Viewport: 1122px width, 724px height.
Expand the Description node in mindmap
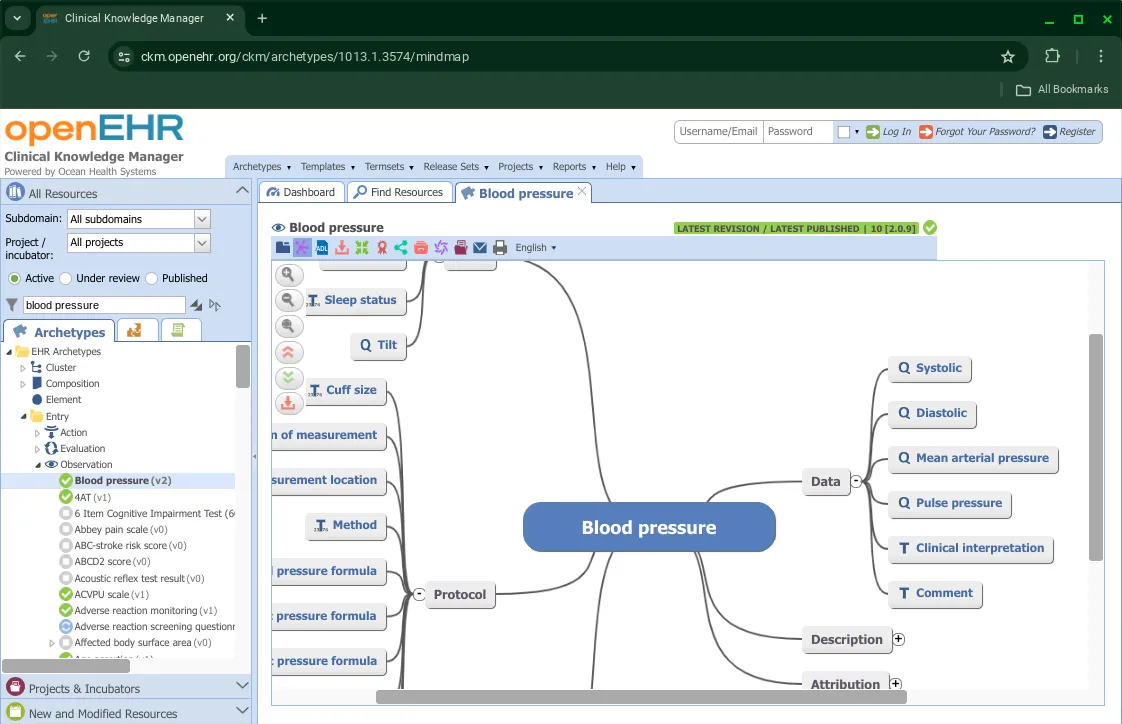coord(898,639)
